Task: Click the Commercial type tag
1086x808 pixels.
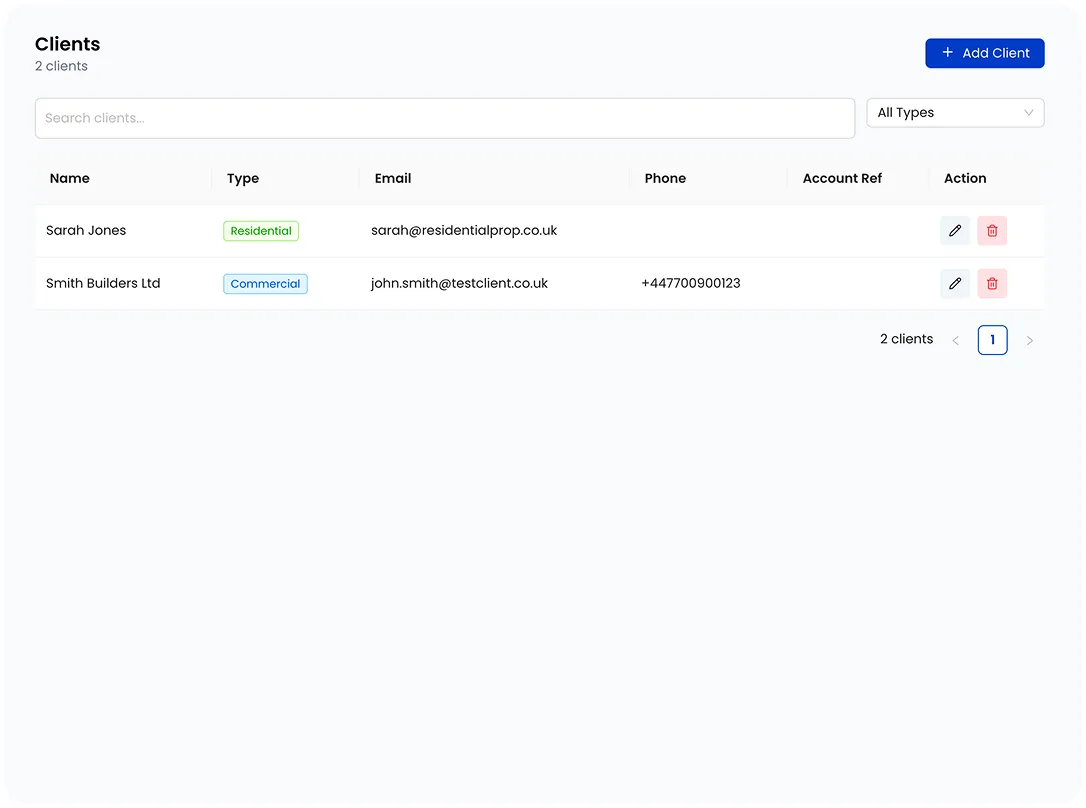Action: [265, 284]
